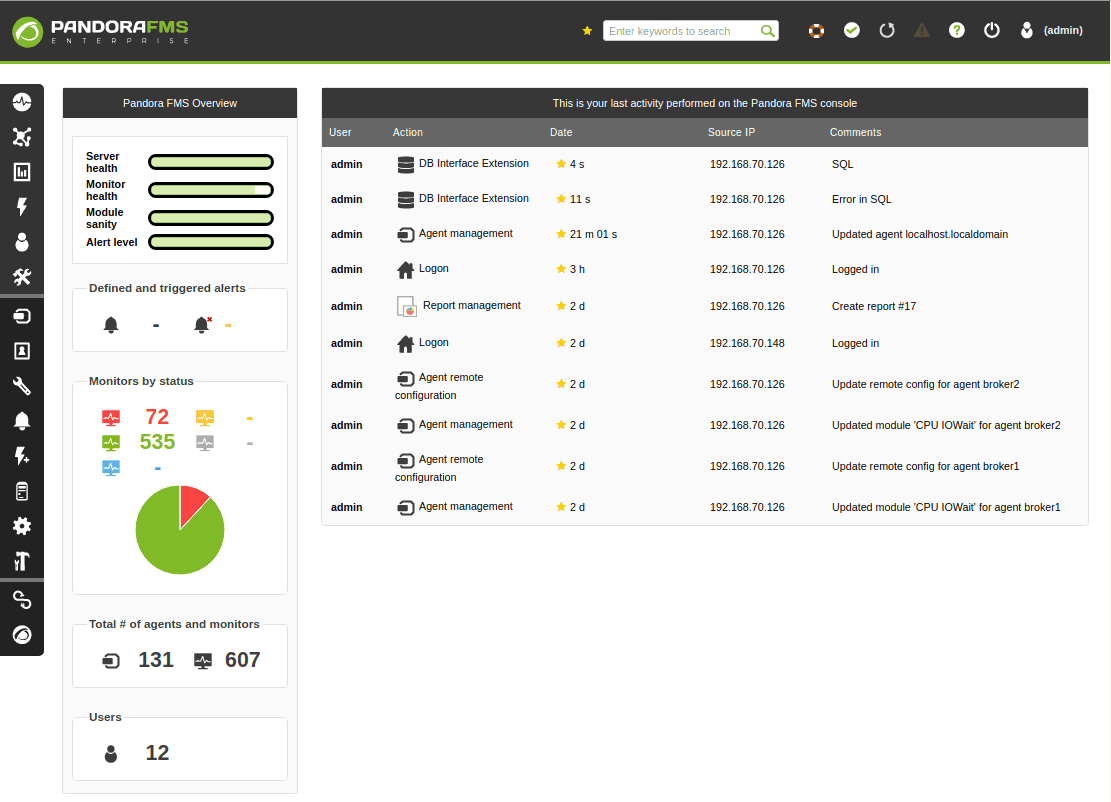
Task: Click the critical monitors count 72
Action: pyautogui.click(x=157, y=417)
